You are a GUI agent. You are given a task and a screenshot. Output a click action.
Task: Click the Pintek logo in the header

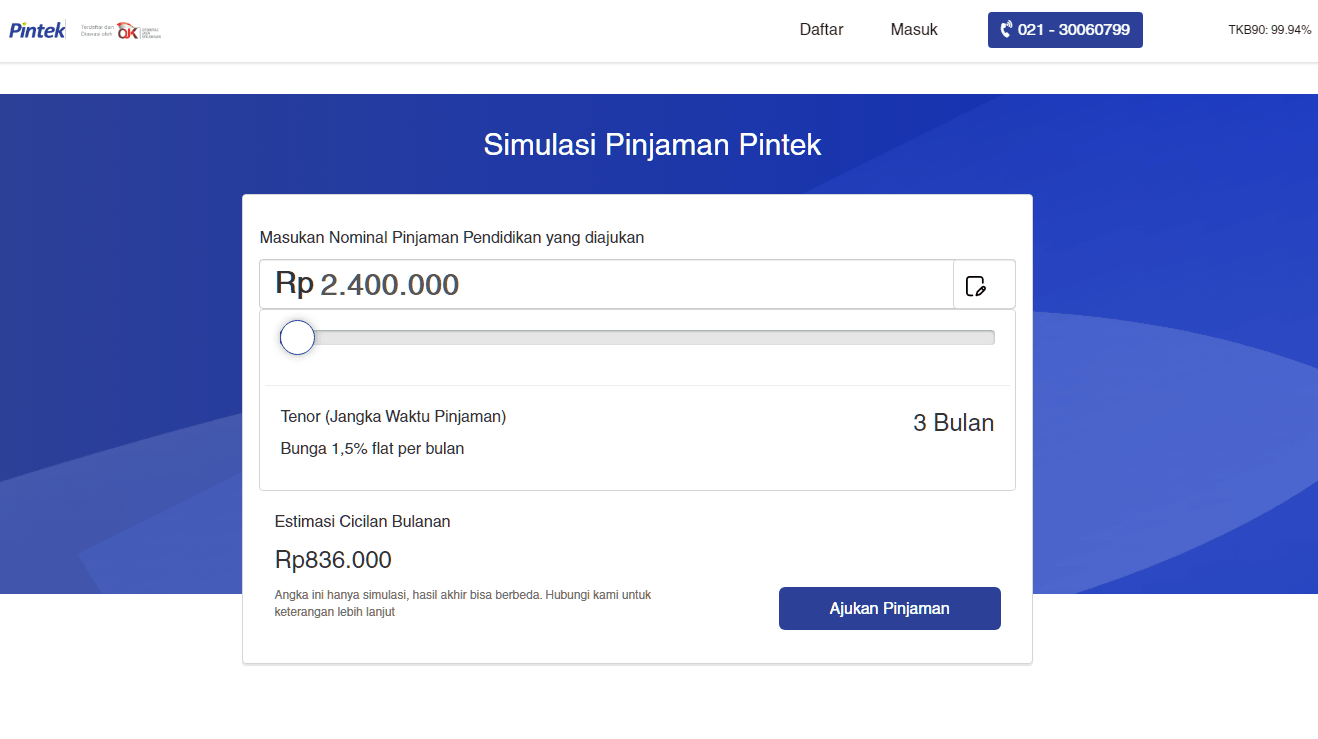(37, 30)
